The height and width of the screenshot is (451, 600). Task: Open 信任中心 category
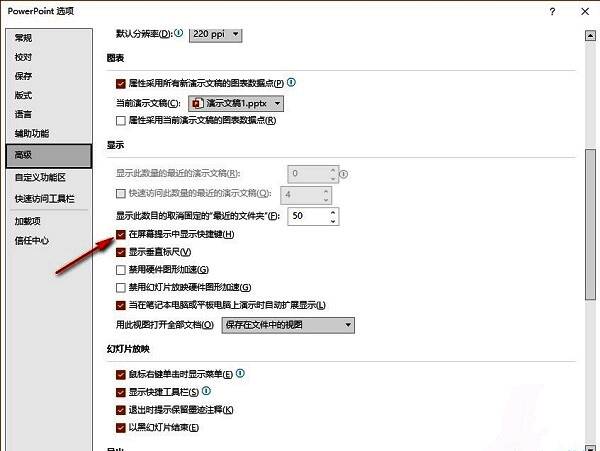[x=49, y=241]
